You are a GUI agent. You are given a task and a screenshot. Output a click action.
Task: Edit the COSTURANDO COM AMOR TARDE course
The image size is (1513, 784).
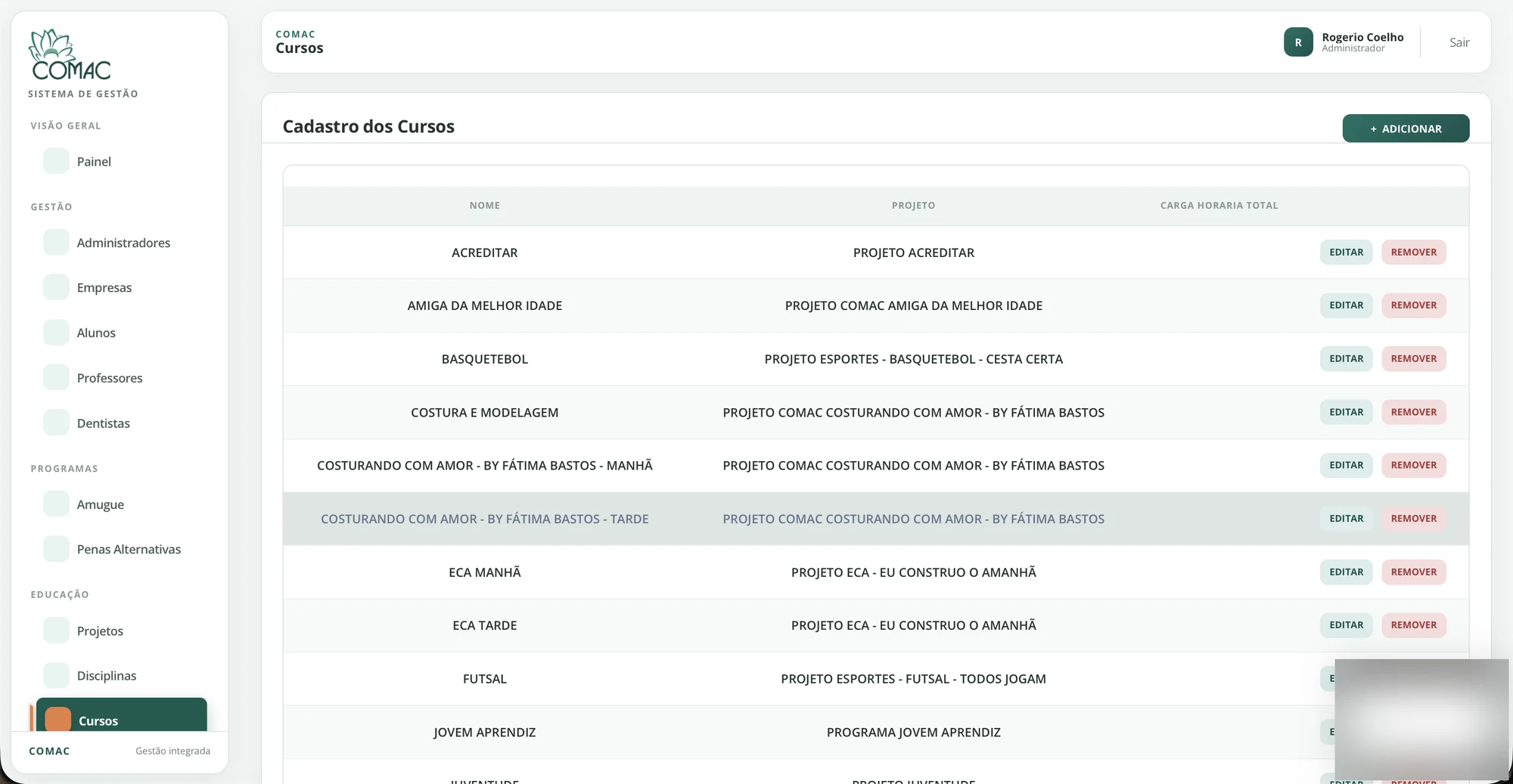point(1346,519)
